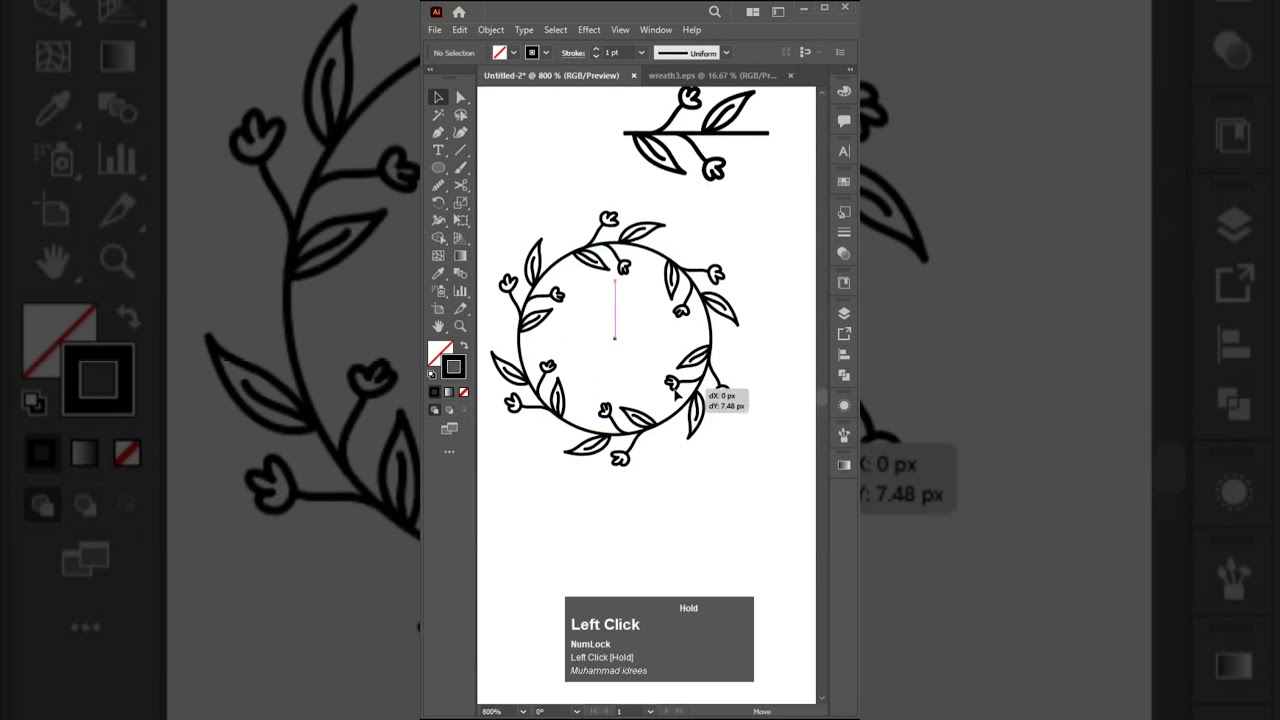The image size is (1280, 720).
Task: Click the Search magnifier in title bar
Action: point(715,12)
